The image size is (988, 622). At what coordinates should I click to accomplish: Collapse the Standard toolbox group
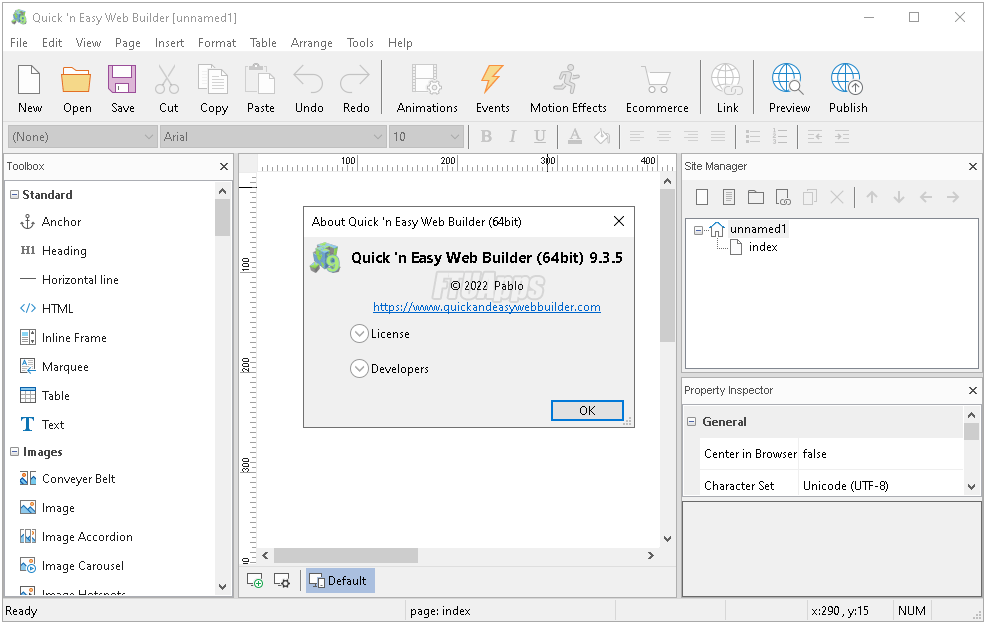[14, 195]
